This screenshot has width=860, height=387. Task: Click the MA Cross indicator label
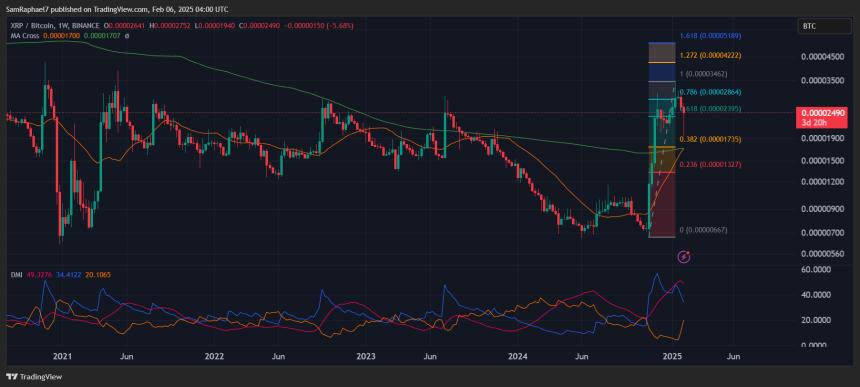[x=25, y=36]
